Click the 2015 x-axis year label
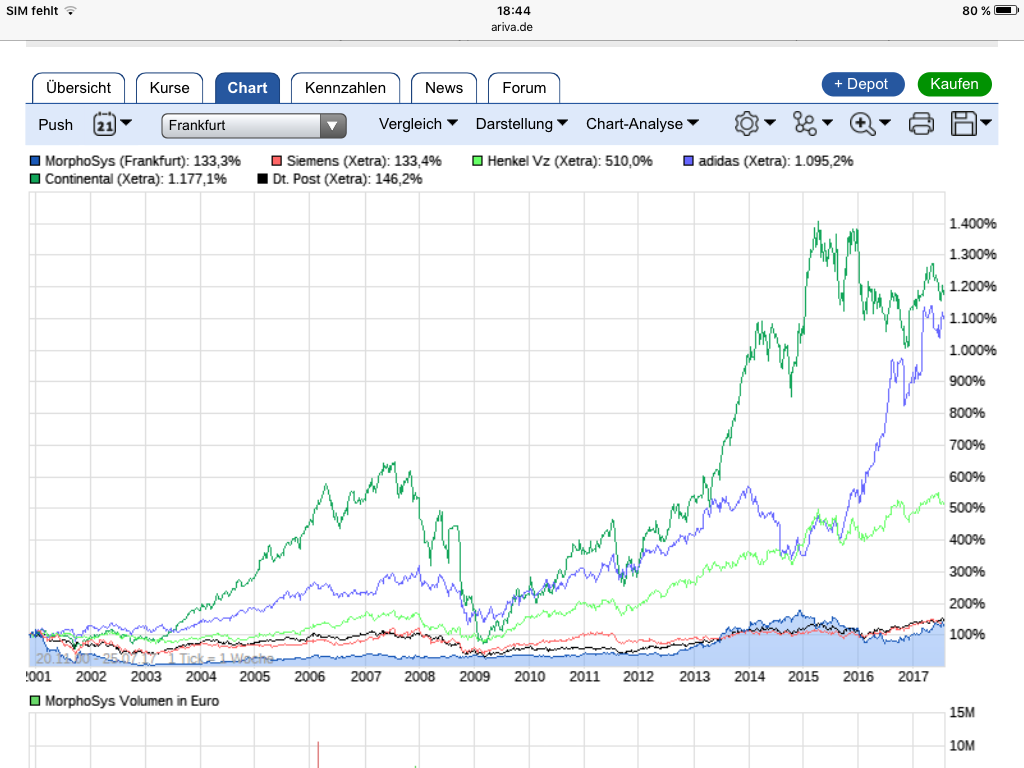Image resolution: width=1024 pixels, height=768 pixels. point(803,677)
